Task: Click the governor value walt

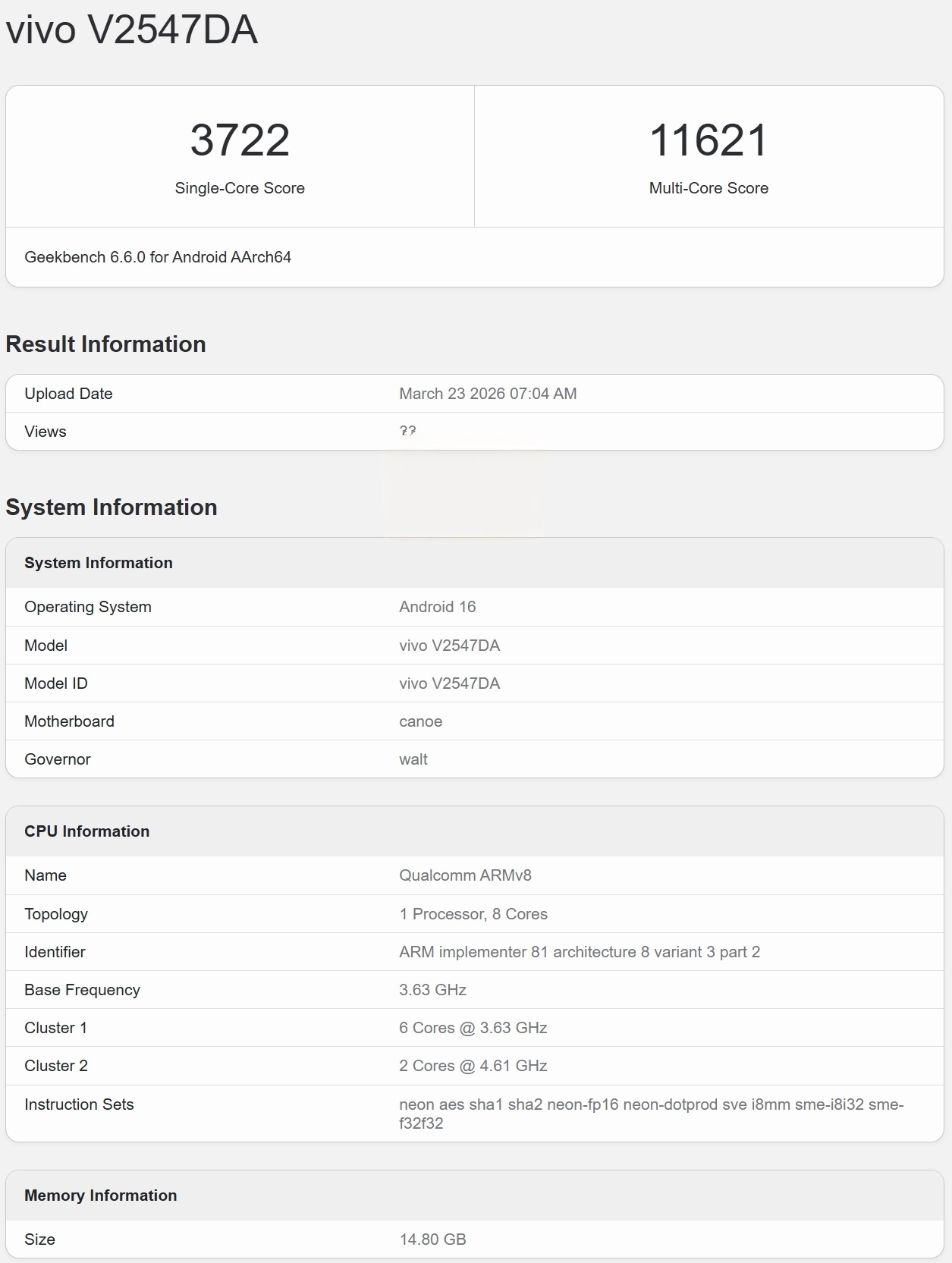Action: (413, 759)
